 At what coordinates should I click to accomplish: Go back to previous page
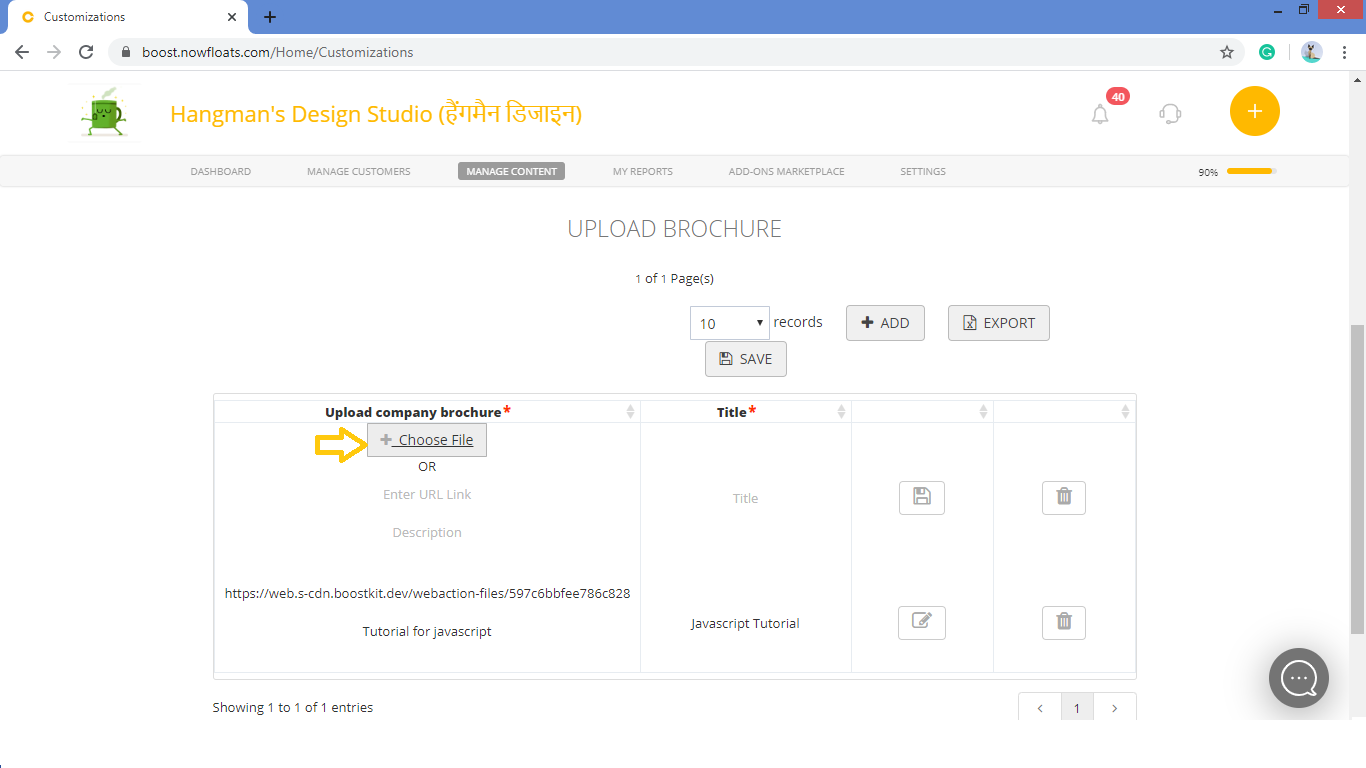[22, 52]
